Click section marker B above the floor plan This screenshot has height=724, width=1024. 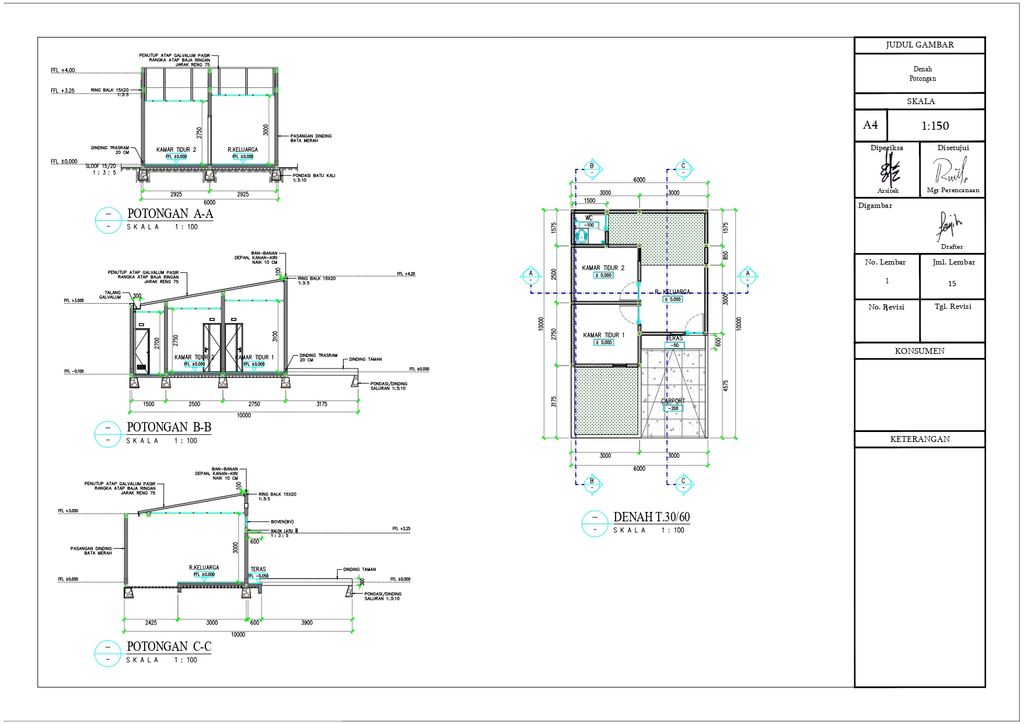coord(592,167)
